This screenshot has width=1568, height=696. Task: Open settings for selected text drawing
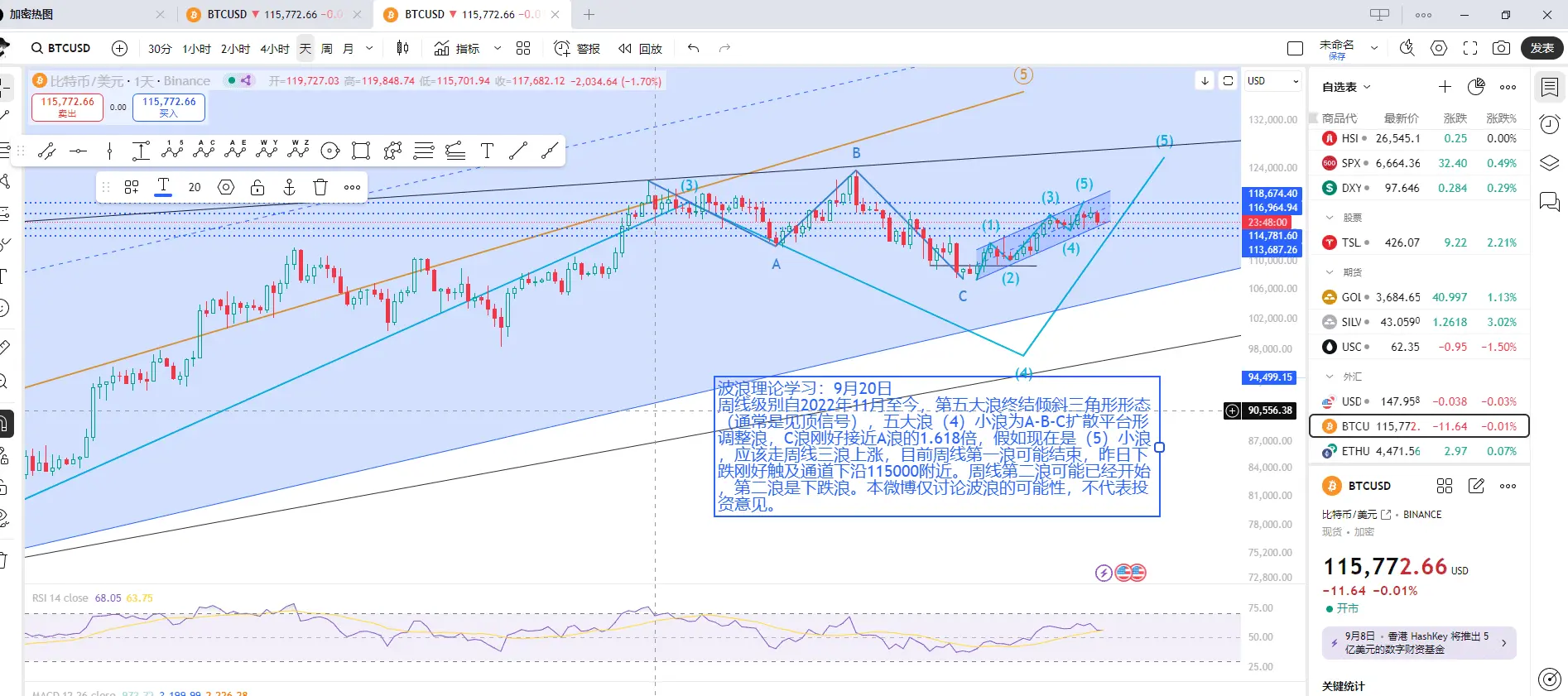pyautogui.click(x=226, y=187)
